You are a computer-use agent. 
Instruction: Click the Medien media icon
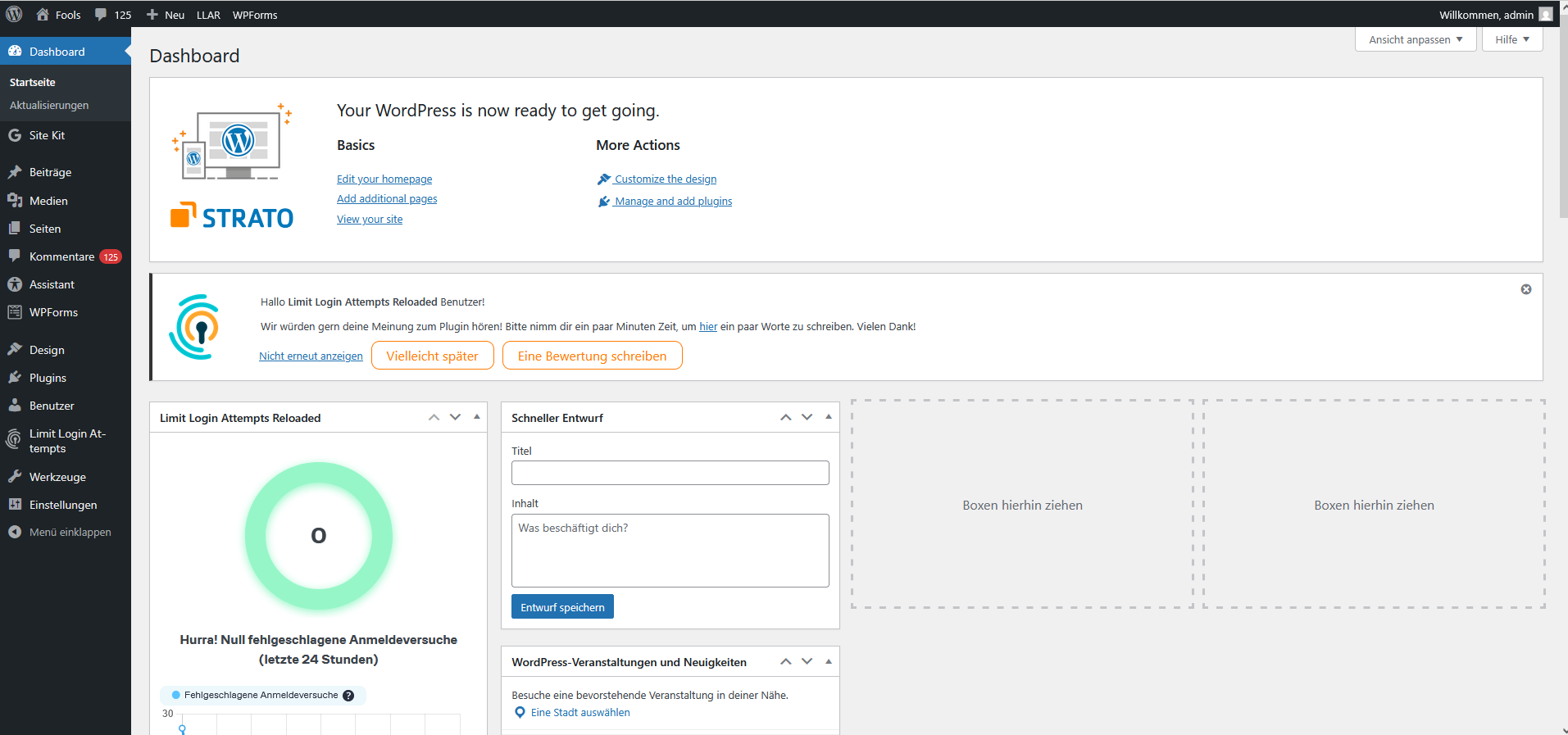pyautogui.click(x=15, y=200)
